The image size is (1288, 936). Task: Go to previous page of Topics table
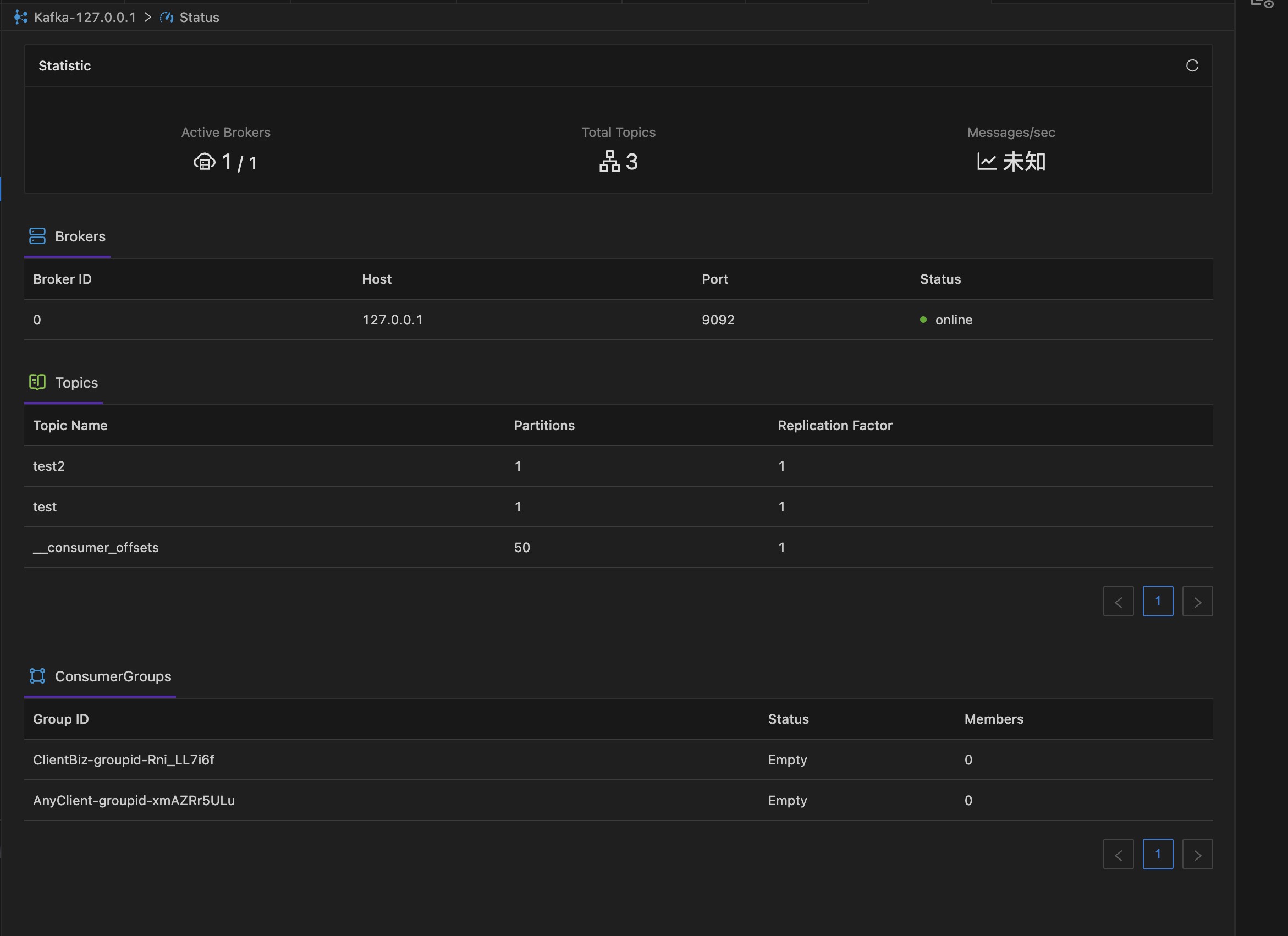(1118, 602)
